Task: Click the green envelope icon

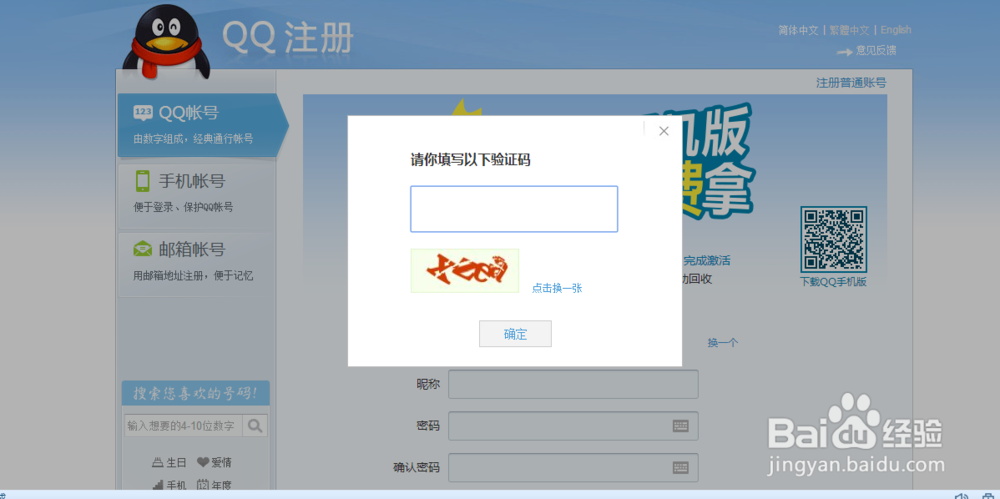Action: point(143,249)
